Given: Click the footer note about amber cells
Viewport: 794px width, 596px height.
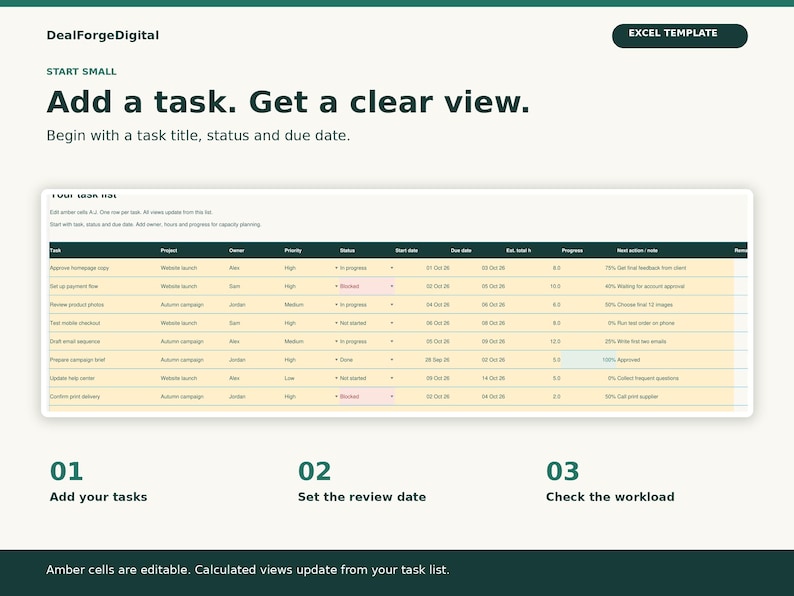Looking at the screenshot, I should (x=248, y=570).
